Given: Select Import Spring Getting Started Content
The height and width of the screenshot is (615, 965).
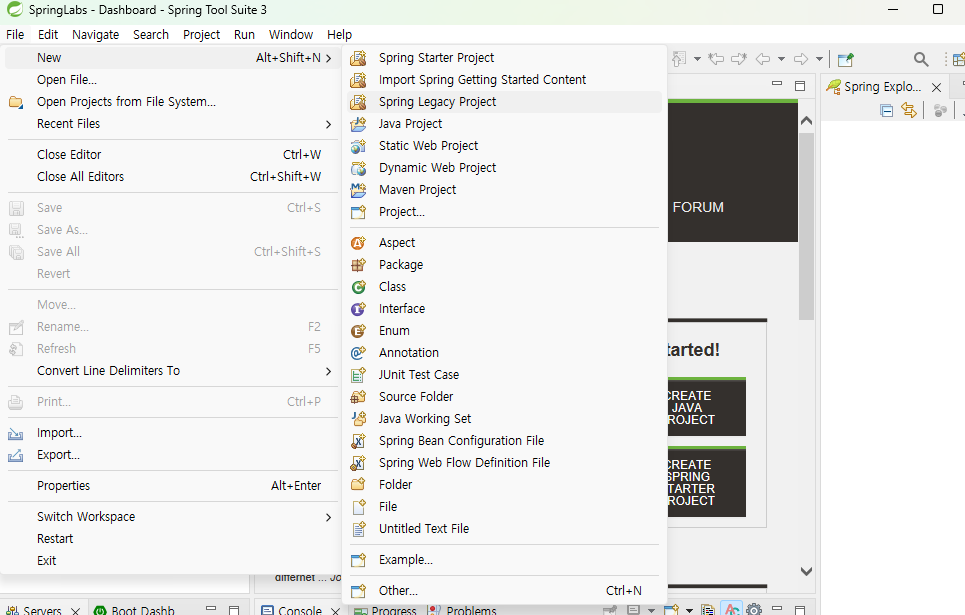Looking at the screenshot, I should [504, 80].
